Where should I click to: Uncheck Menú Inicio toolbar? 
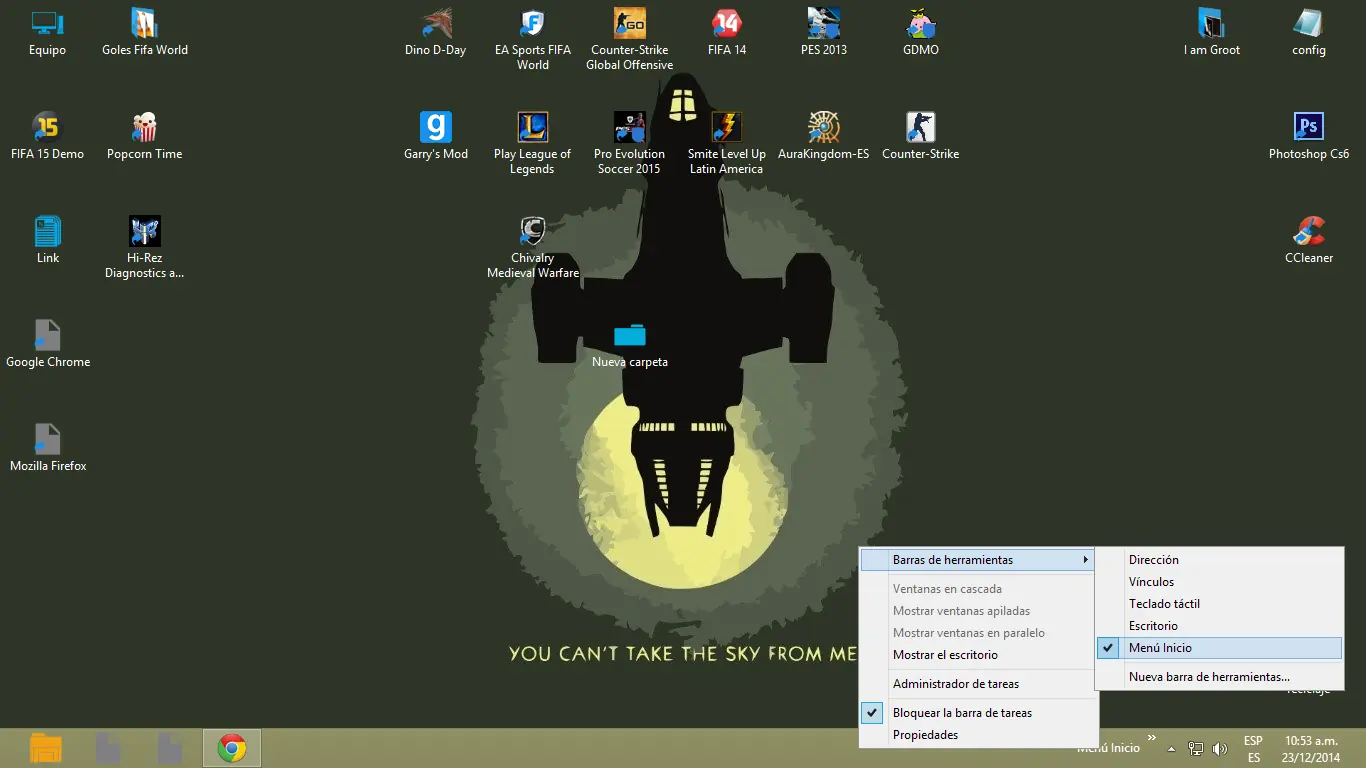point(1219,648)
